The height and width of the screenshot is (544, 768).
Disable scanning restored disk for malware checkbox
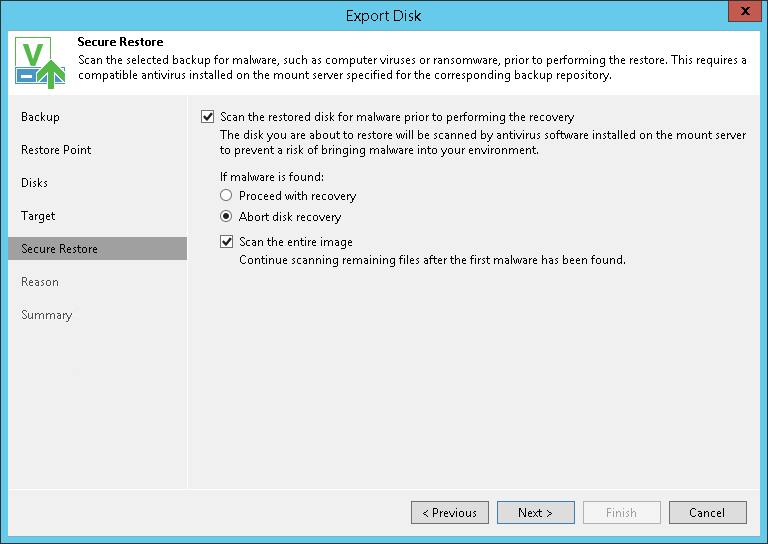click(208, 117)
